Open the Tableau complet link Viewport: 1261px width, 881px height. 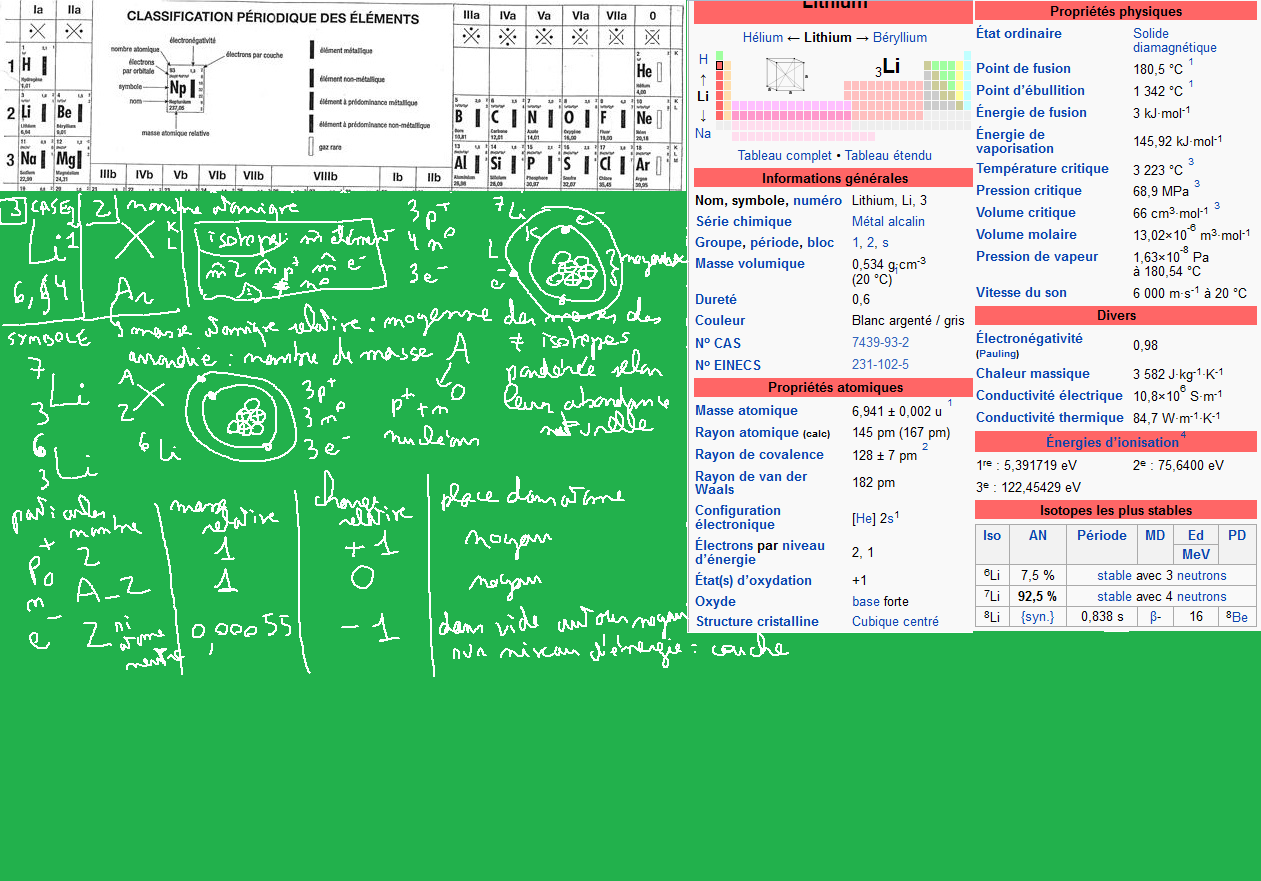pyautogui.click(x=784, y=155)
